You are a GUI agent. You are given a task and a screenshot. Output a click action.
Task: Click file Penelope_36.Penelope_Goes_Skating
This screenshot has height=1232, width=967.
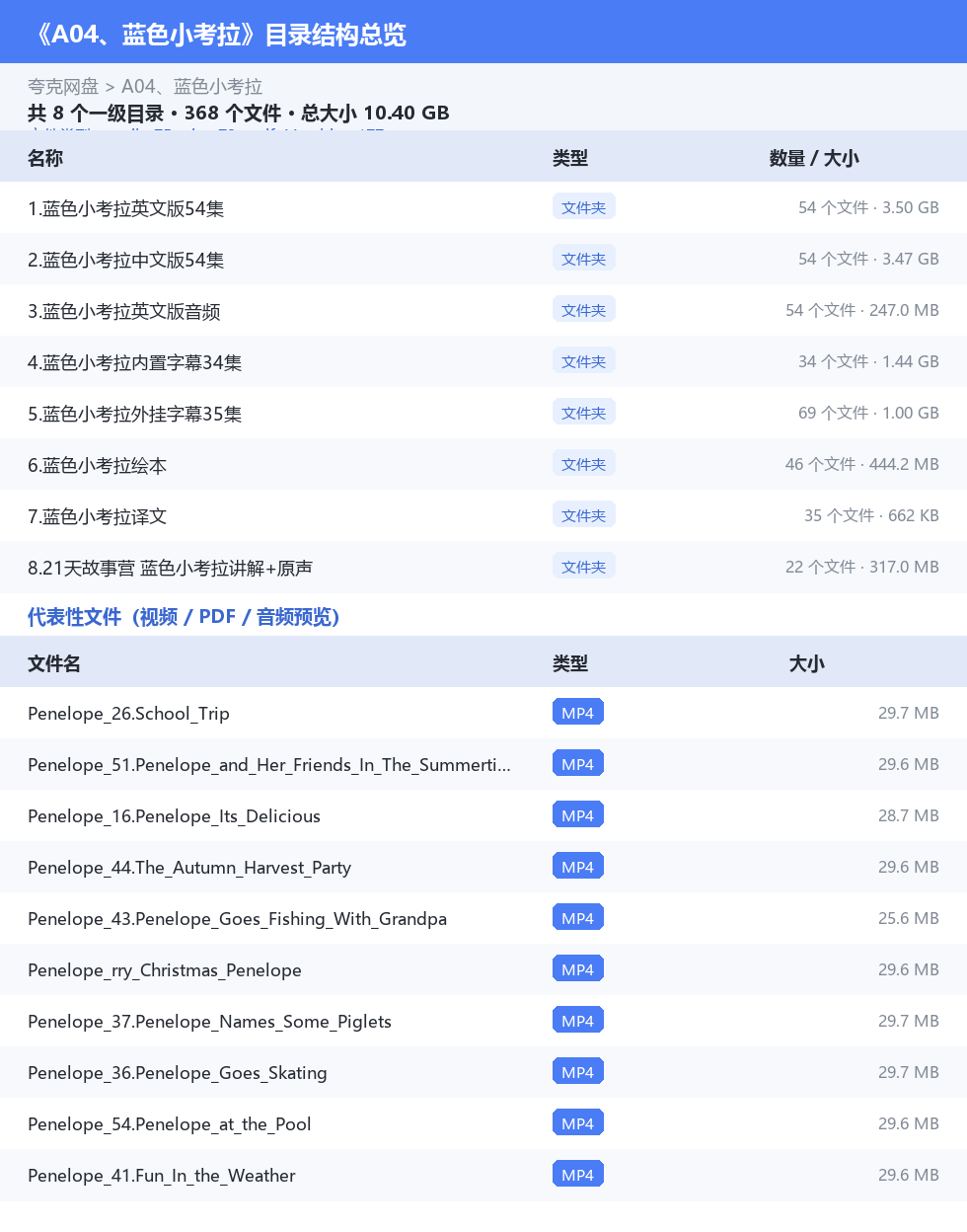pos(178,1073)
